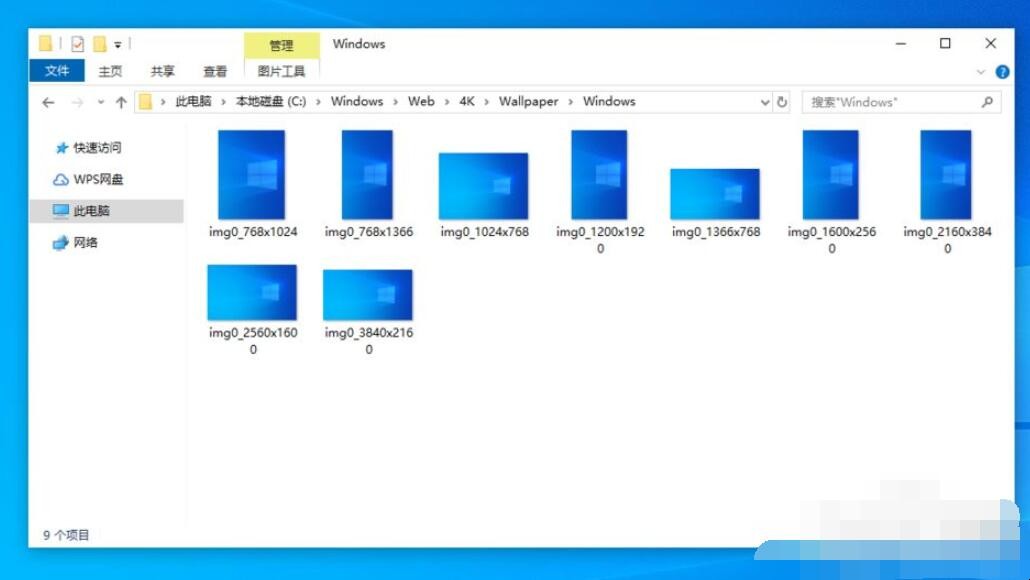Expand the chevron after Web in breadcrumb
1030x580 pixels.
(447, 102)
